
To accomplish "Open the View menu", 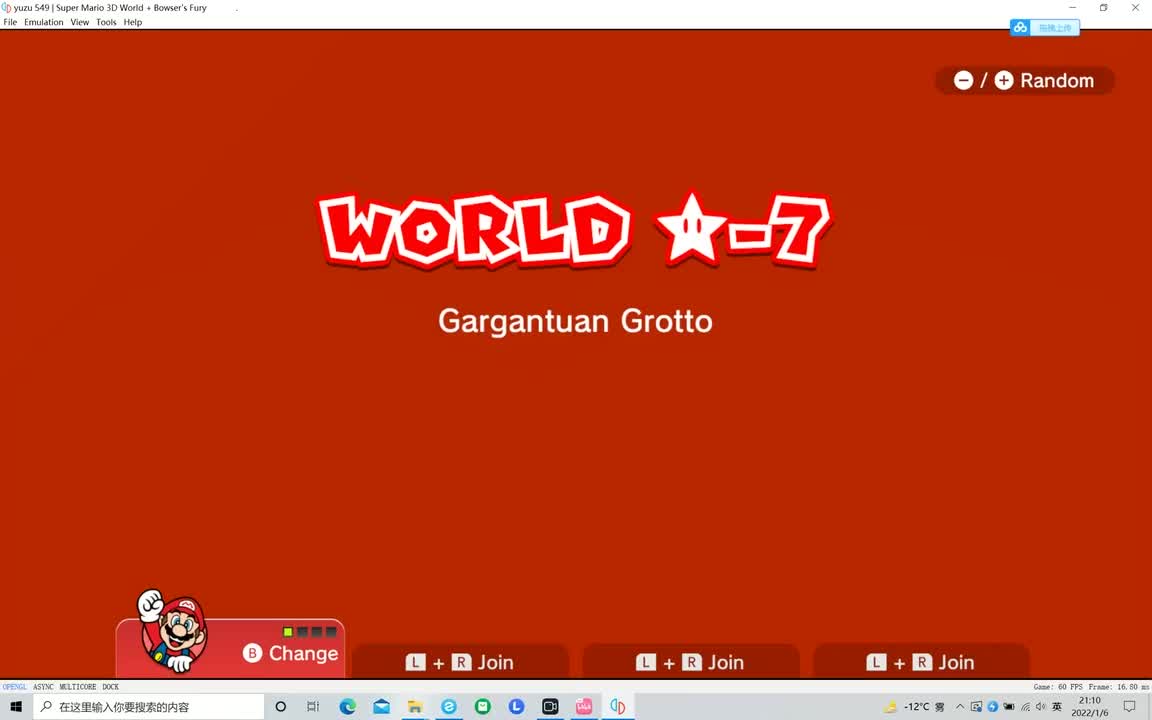I will pos(79,22).
